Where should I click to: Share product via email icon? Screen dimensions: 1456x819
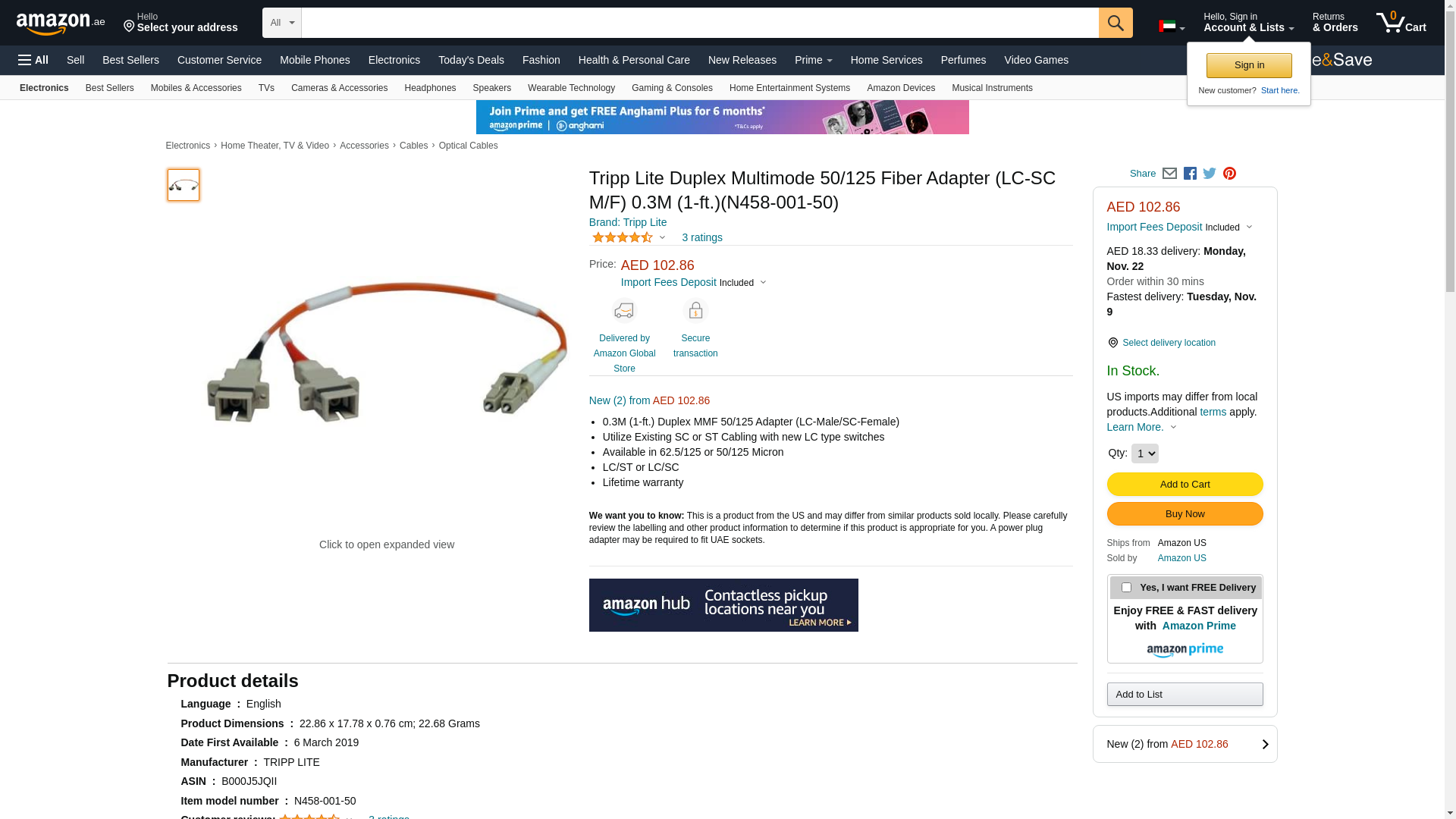(x=1169, y=174)
